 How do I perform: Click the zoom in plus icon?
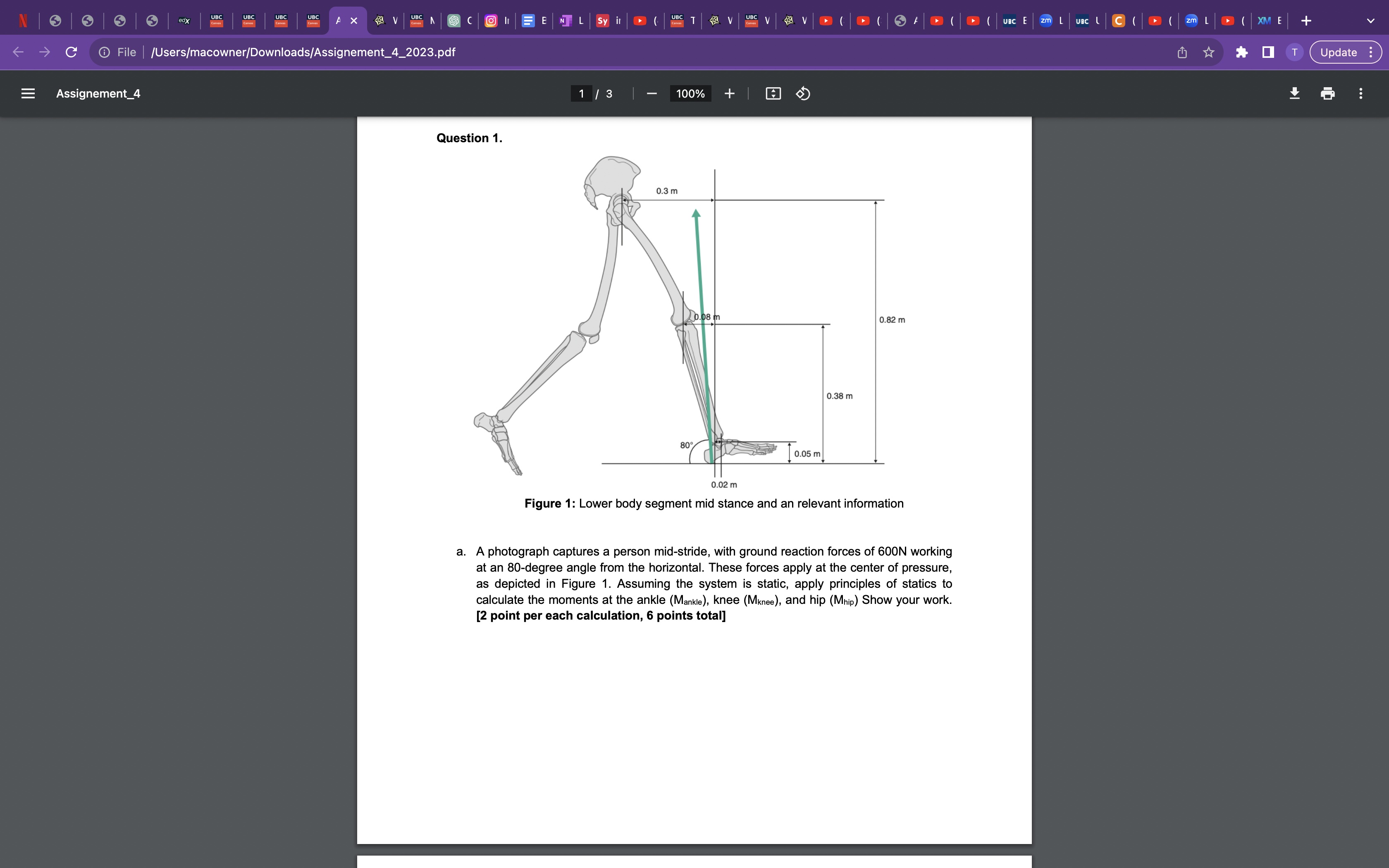729,93
